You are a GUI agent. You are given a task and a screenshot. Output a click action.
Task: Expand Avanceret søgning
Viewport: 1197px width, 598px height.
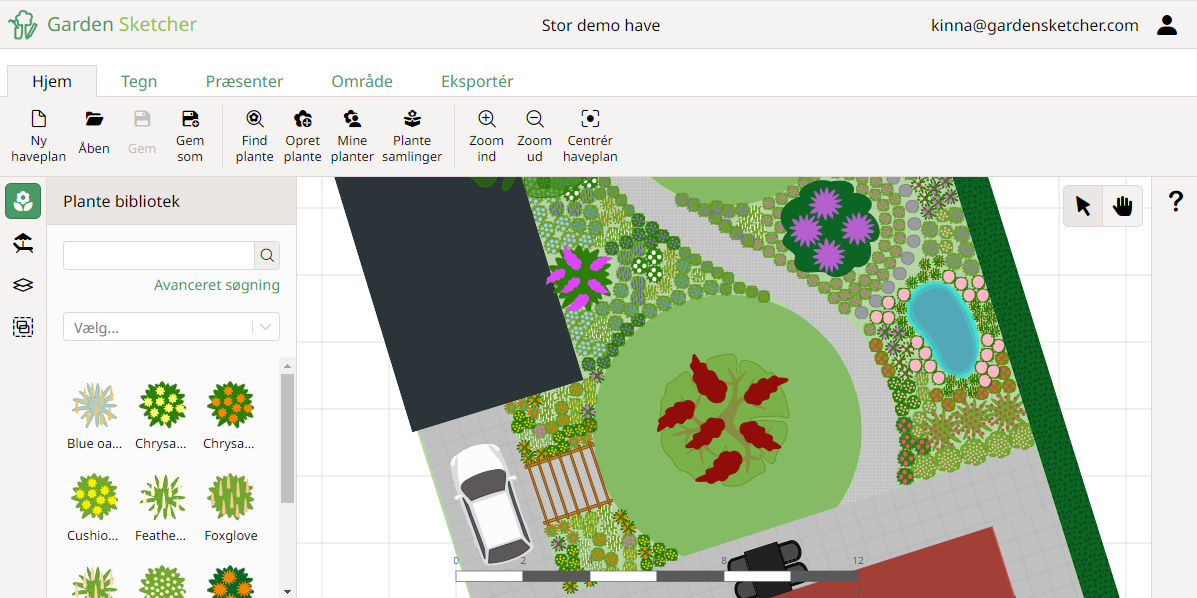point(217,284)
